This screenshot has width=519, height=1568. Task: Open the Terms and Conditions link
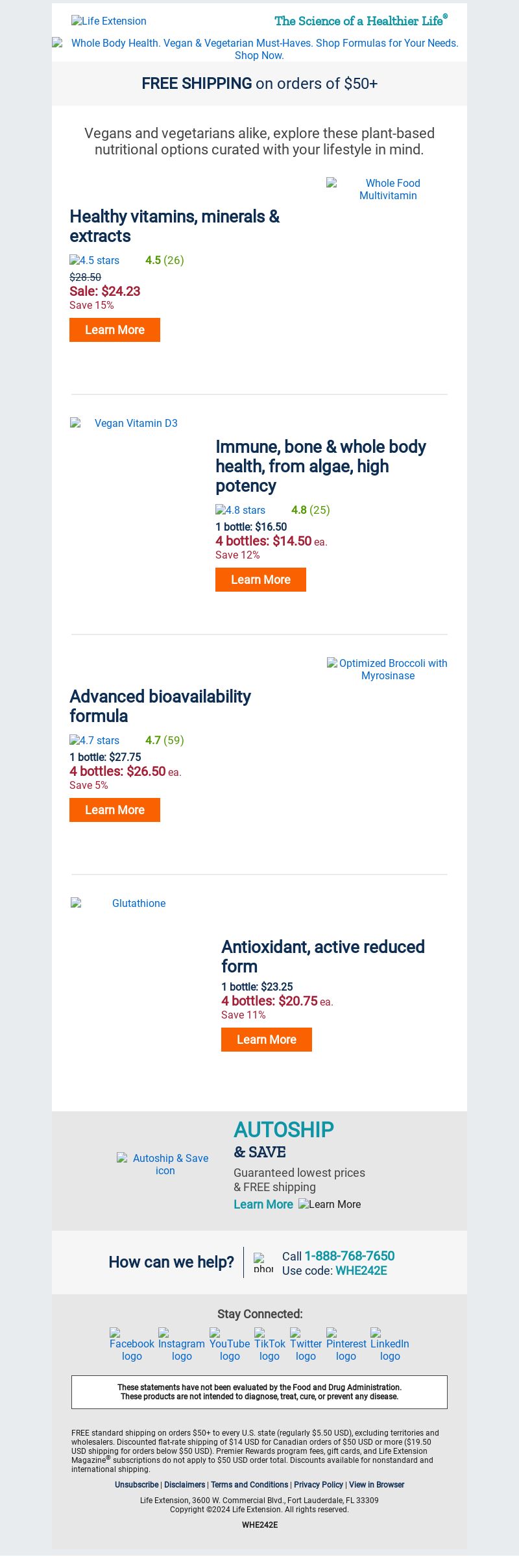(249, 1484)
